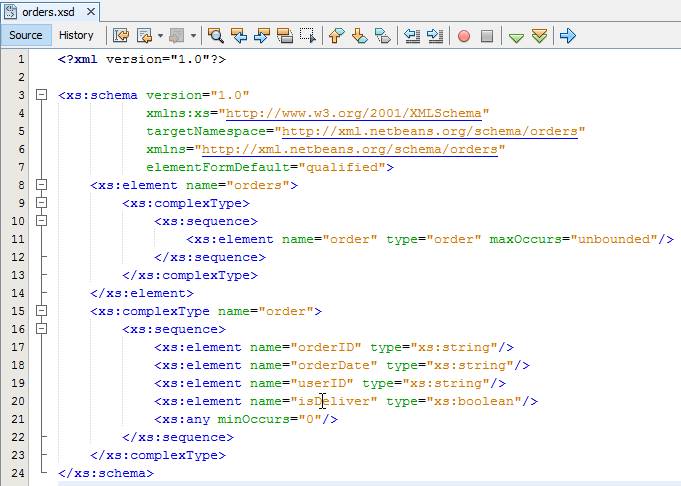Go to Next Bookmark icon

click(x=360, y=36)
